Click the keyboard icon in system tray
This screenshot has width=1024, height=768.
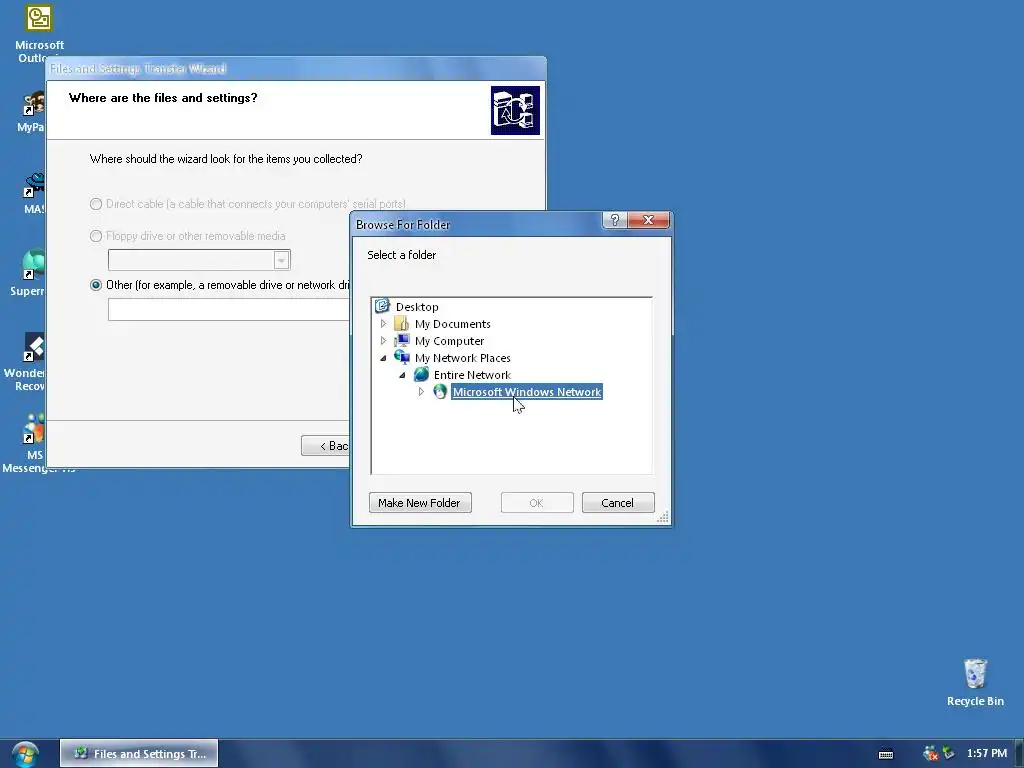pyautogui.click(x=886, y=754)
